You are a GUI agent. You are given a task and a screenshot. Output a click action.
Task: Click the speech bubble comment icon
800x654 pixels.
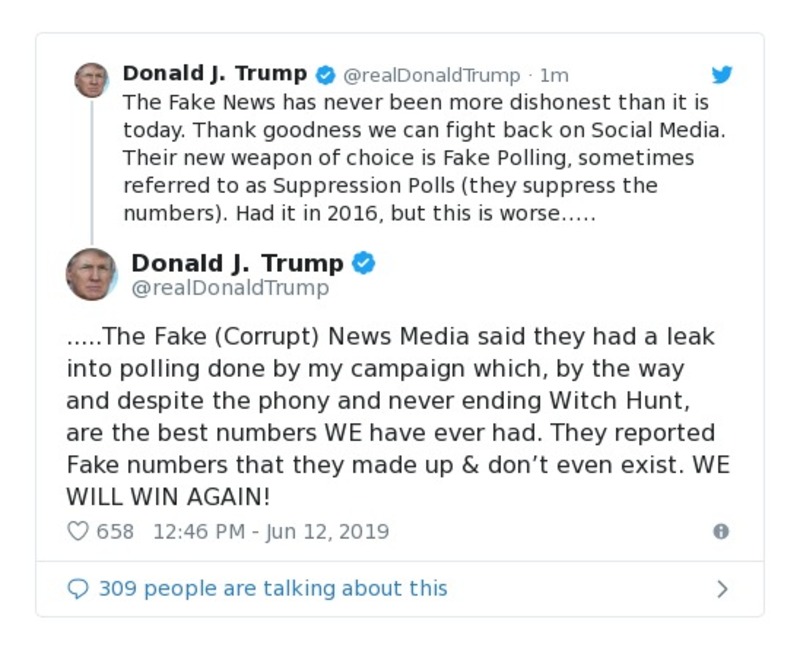[x=78, y=588]
